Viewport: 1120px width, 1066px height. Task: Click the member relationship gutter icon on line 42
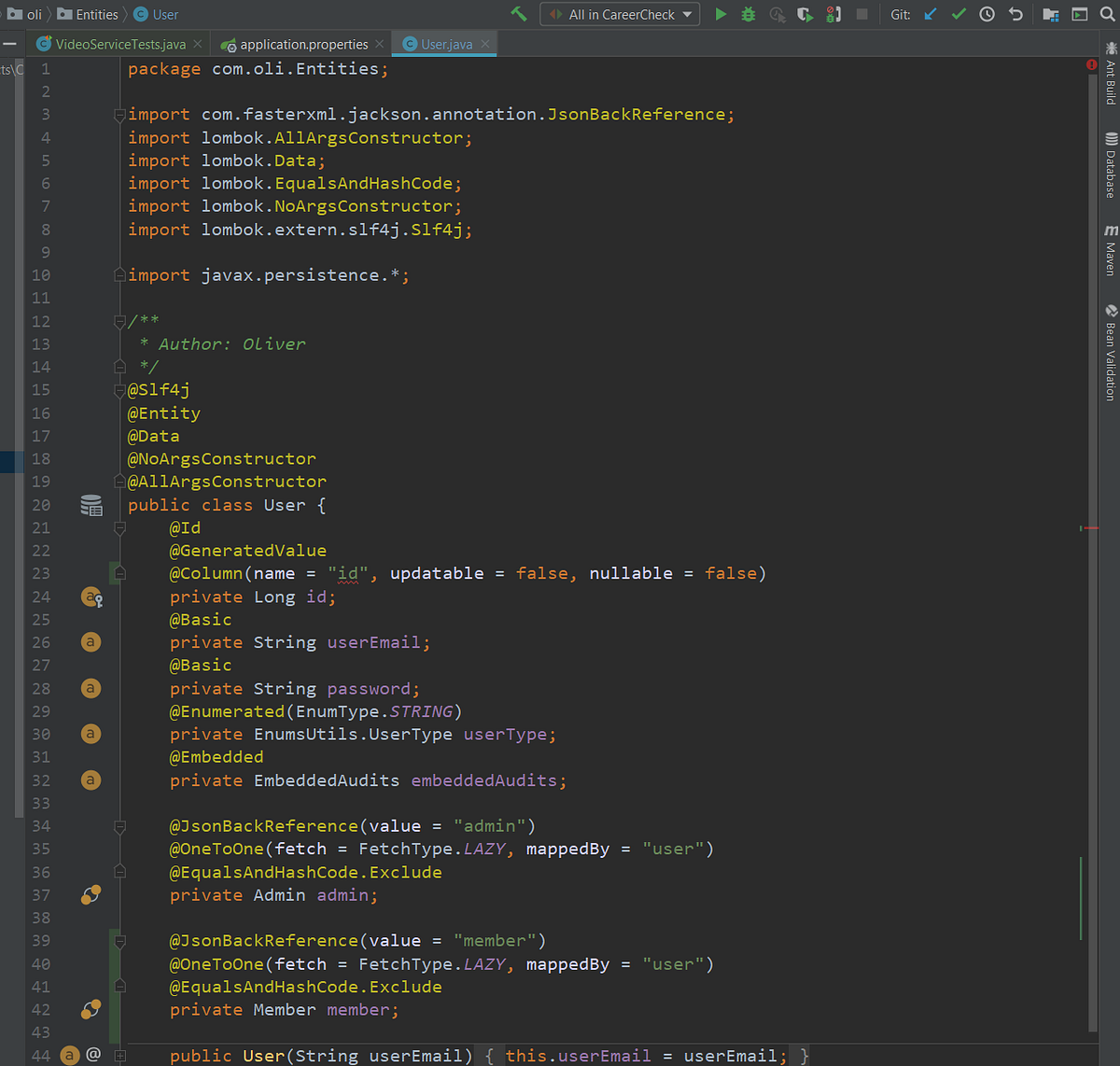pyautogui.click(x=91, y=1009)
